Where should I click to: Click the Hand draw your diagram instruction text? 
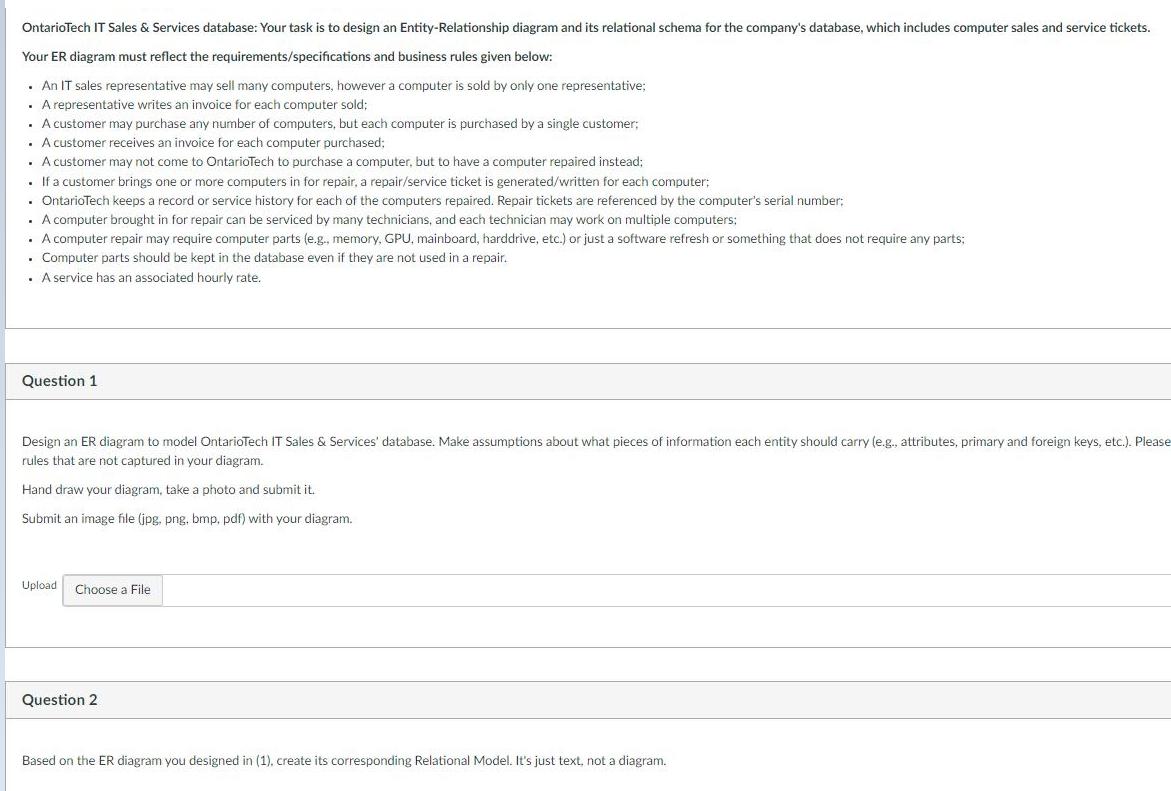coord(167,489)
